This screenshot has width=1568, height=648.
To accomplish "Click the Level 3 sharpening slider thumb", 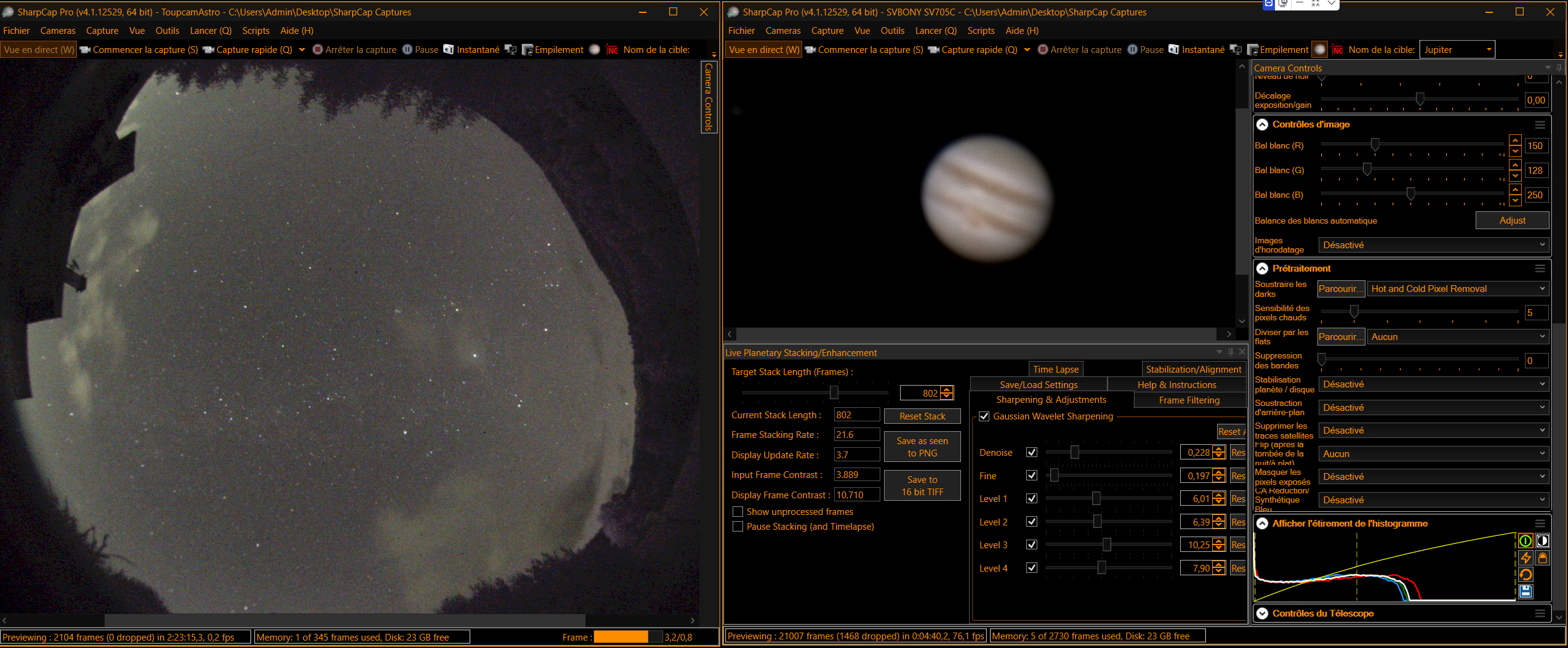I will coord(1106,545).
